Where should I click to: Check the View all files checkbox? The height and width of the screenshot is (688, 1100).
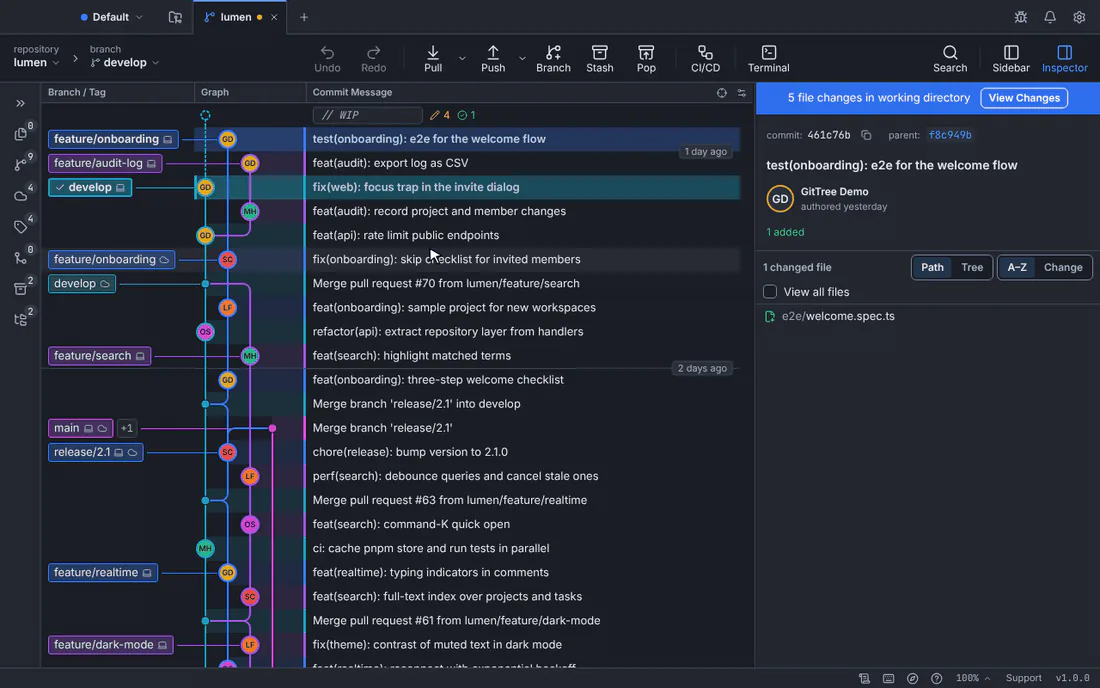point(770,292)
